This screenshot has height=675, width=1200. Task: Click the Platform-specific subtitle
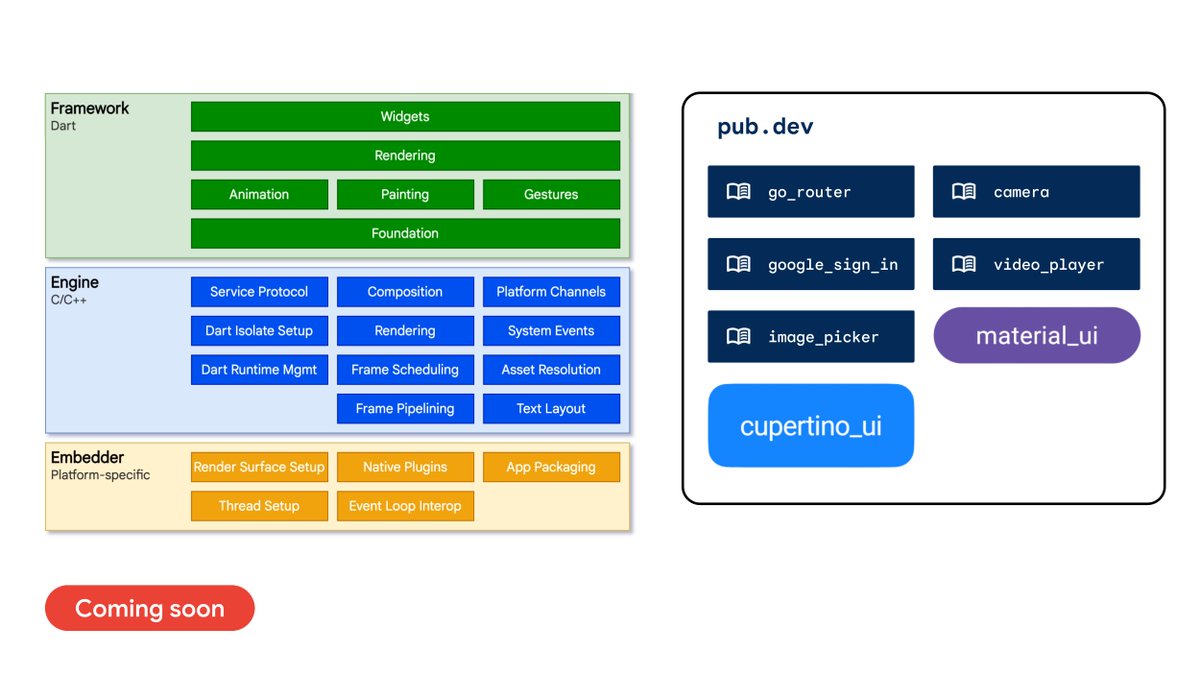point(100,475)
